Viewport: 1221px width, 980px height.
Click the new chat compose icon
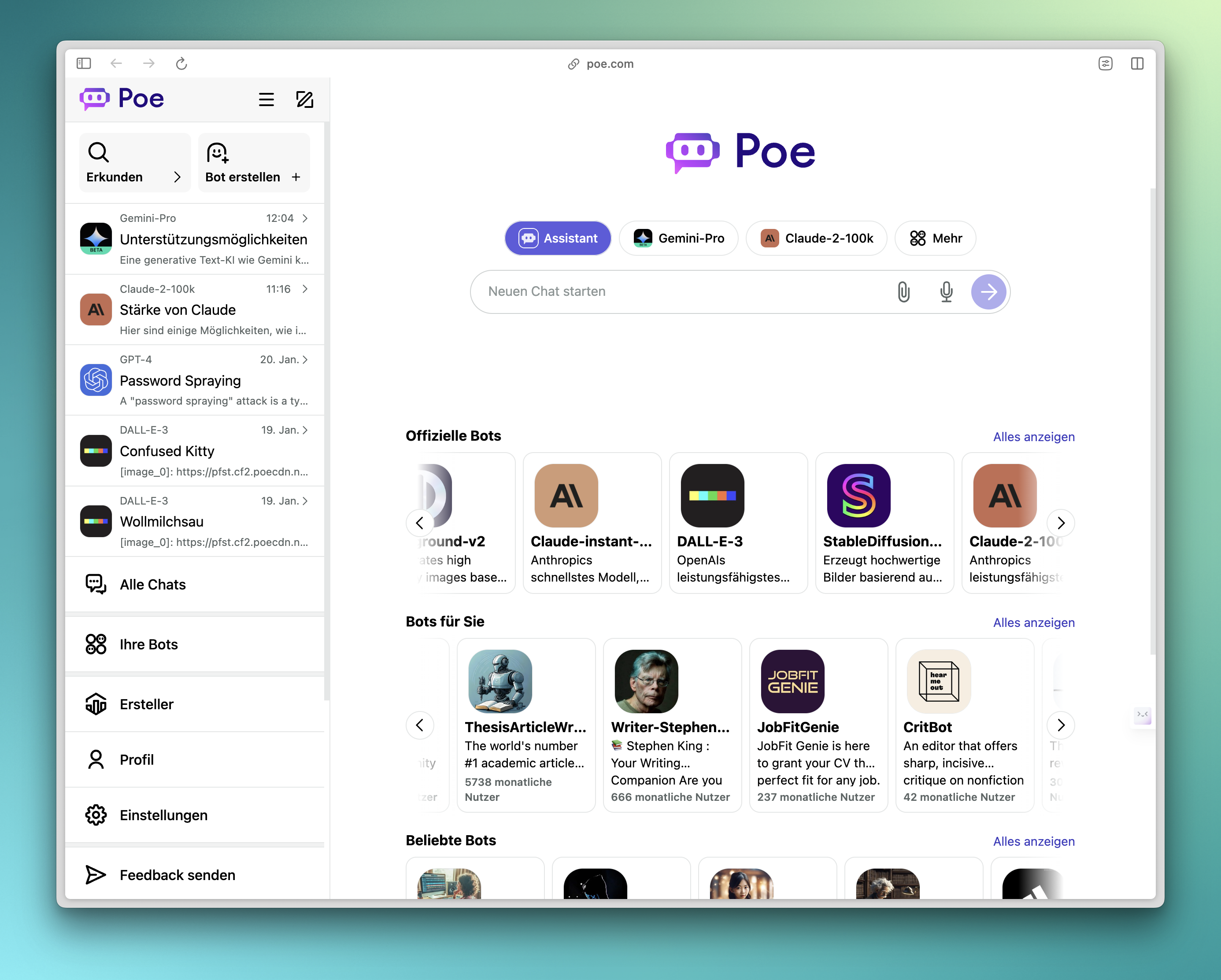[305, 99]
